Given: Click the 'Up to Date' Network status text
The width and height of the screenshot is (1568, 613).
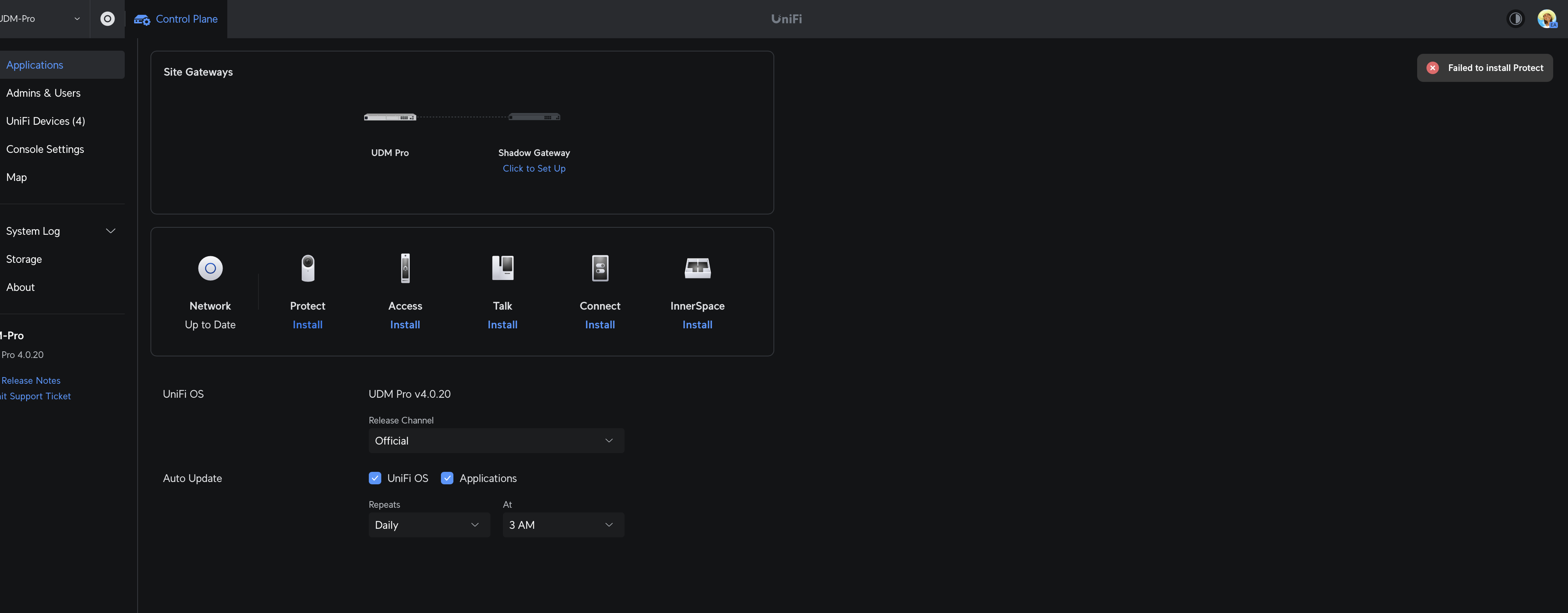Looking at the screenshot, I should click(x=210, y=325).
